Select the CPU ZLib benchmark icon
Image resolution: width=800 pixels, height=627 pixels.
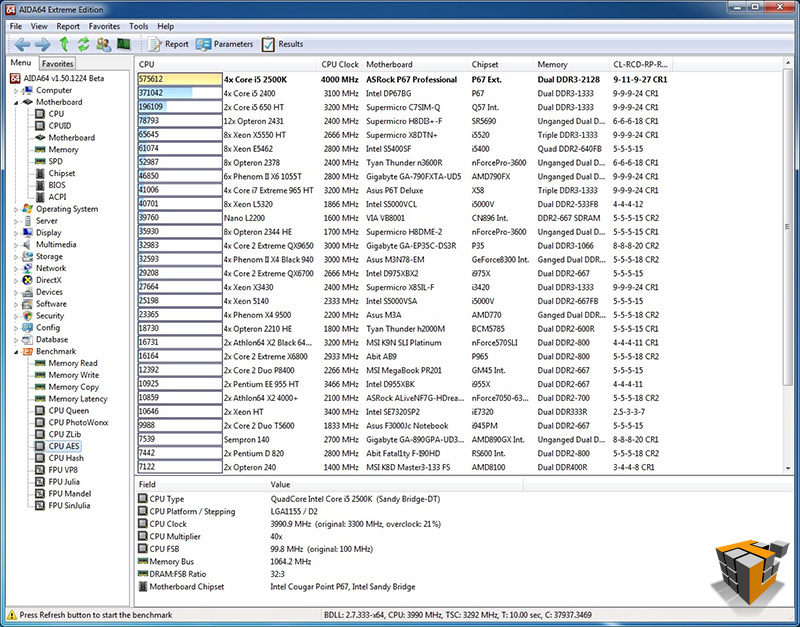click(x=40, y=434)
